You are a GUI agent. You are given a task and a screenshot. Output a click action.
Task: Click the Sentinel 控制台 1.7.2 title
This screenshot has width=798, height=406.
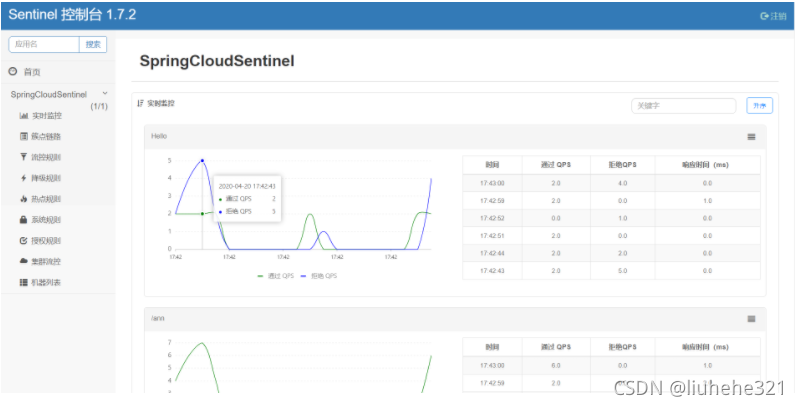pyautogui.click(x=72, y=15)
